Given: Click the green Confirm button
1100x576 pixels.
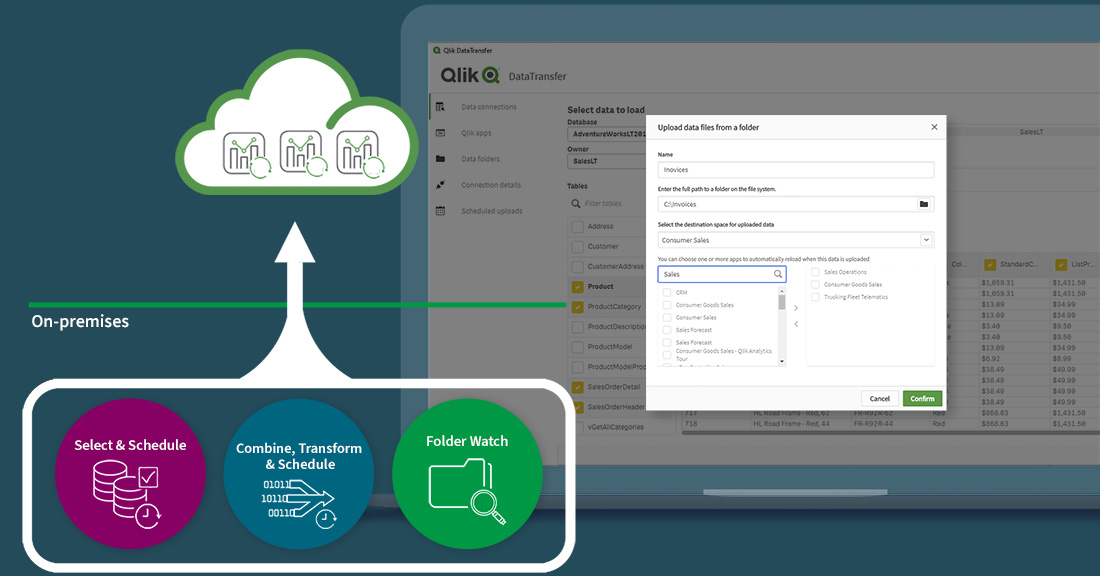Looking at the screenshot, I should point(923,398).
